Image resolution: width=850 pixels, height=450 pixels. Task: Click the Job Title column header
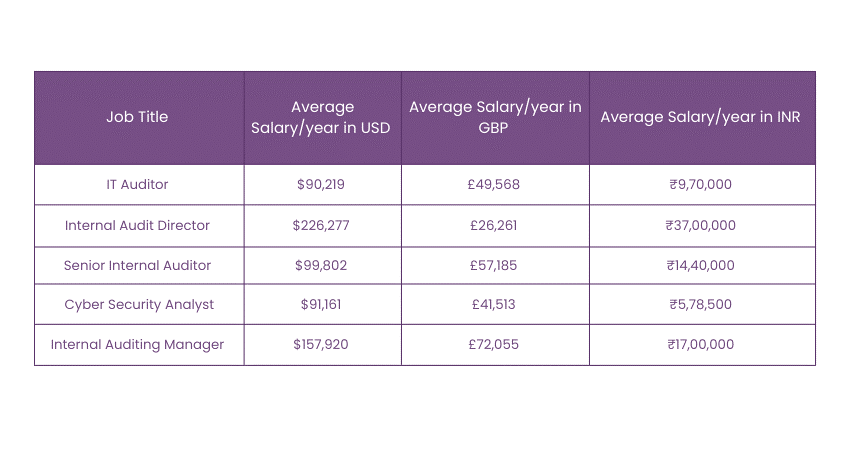click(x=137, y=117)
